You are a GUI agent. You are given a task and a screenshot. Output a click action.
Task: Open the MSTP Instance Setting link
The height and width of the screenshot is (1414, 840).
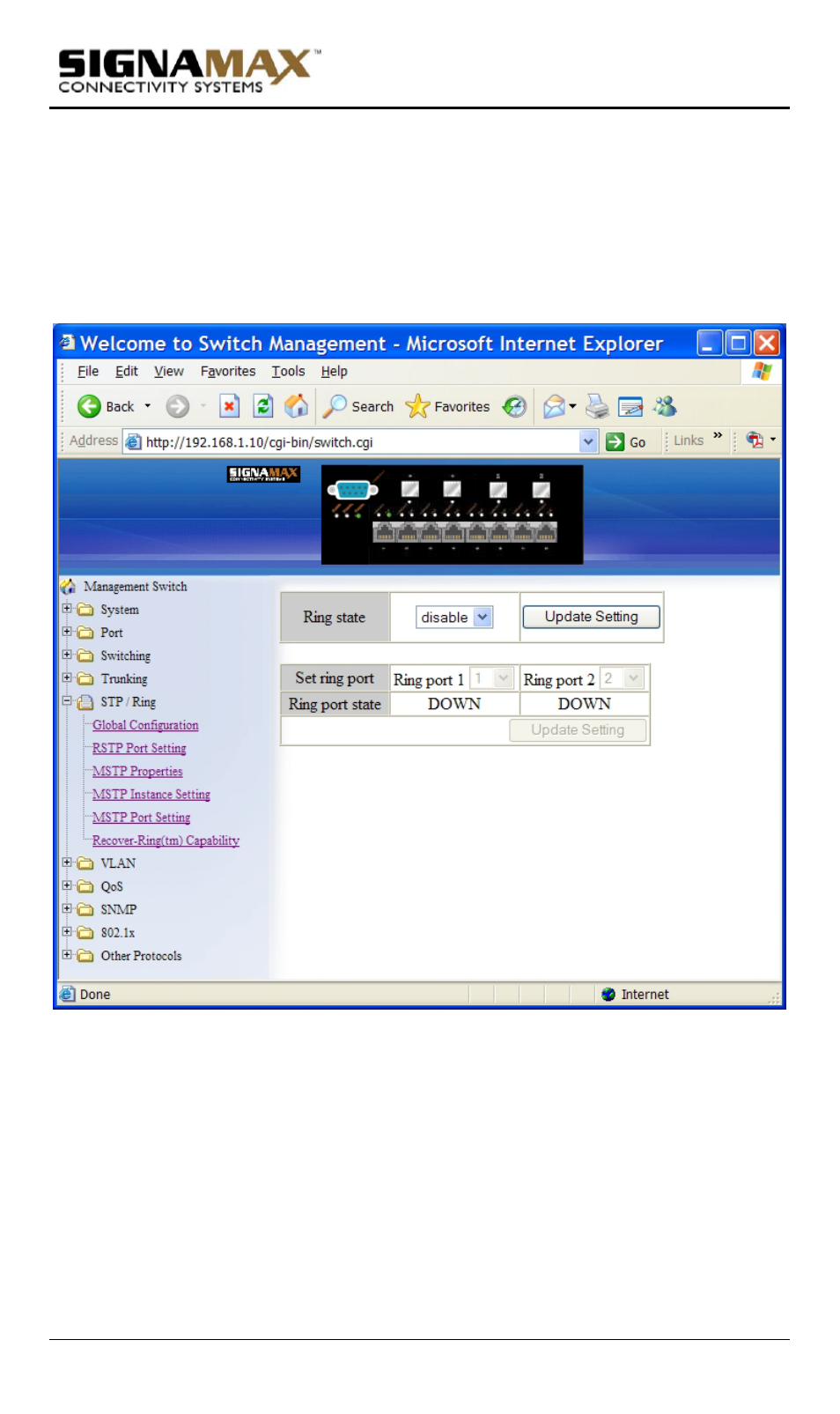[x=151, y=795]
